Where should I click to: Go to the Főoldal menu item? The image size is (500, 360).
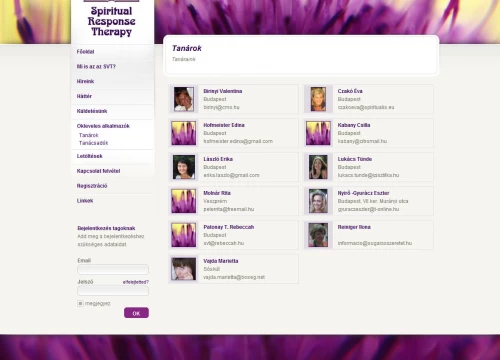pos(85,52)
